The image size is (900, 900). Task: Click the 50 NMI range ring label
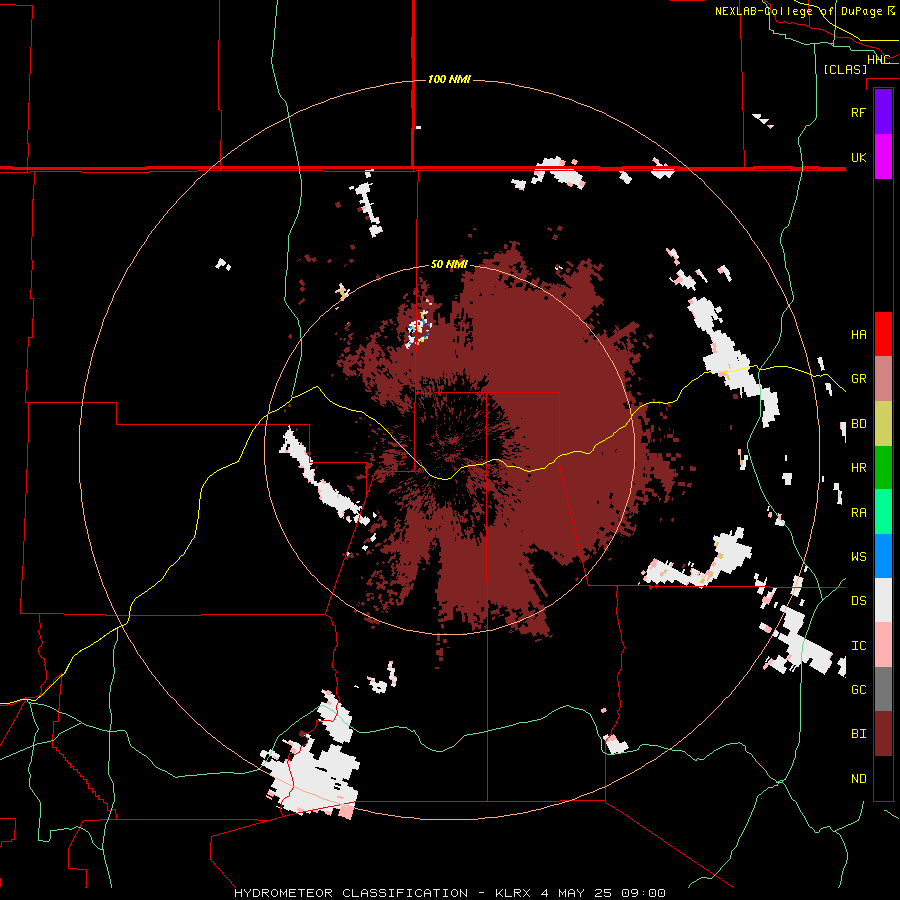pos(449,265)
